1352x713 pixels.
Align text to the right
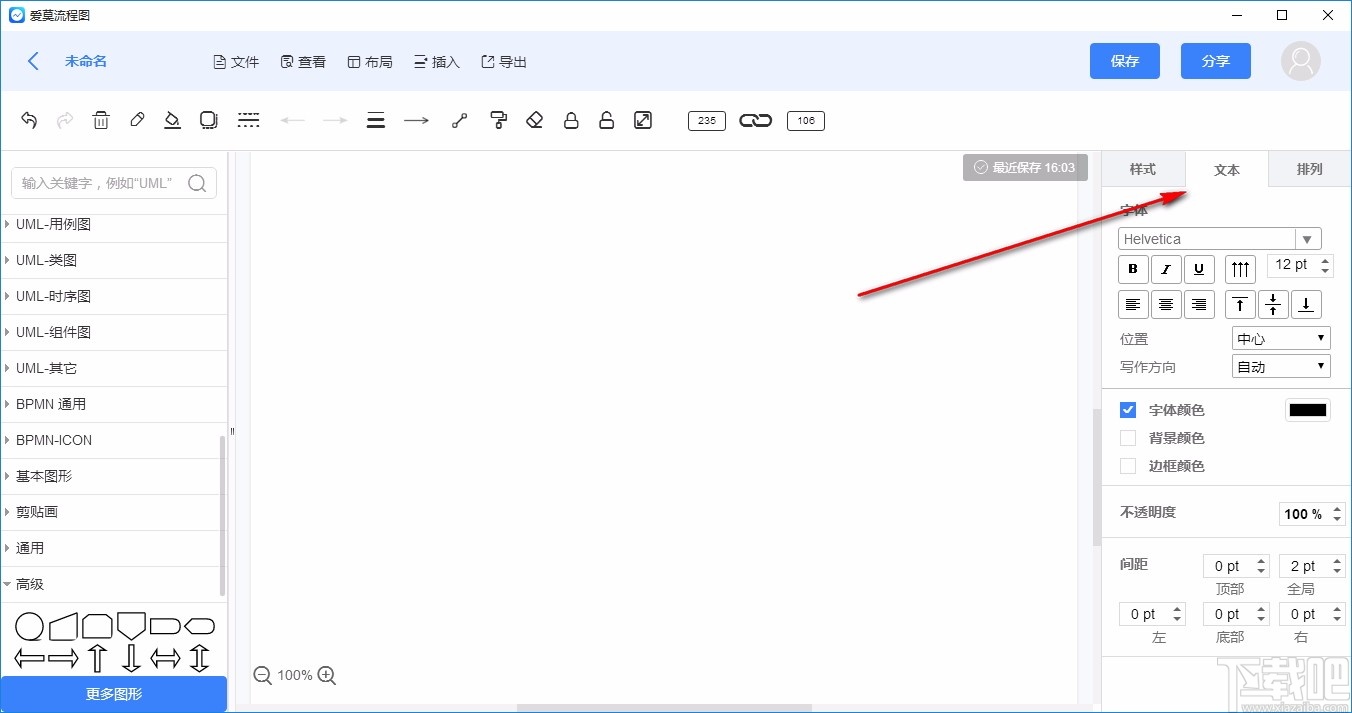[x=1199, y=304]
